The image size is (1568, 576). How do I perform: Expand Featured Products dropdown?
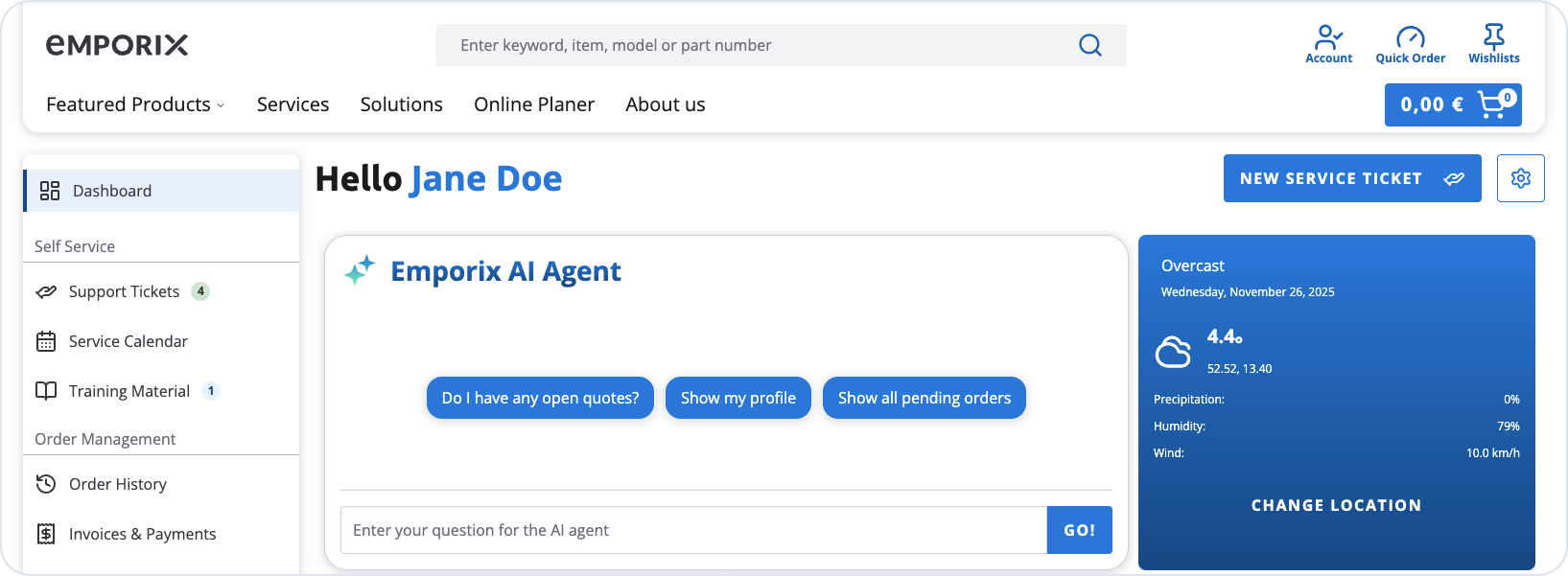(135, 104)
